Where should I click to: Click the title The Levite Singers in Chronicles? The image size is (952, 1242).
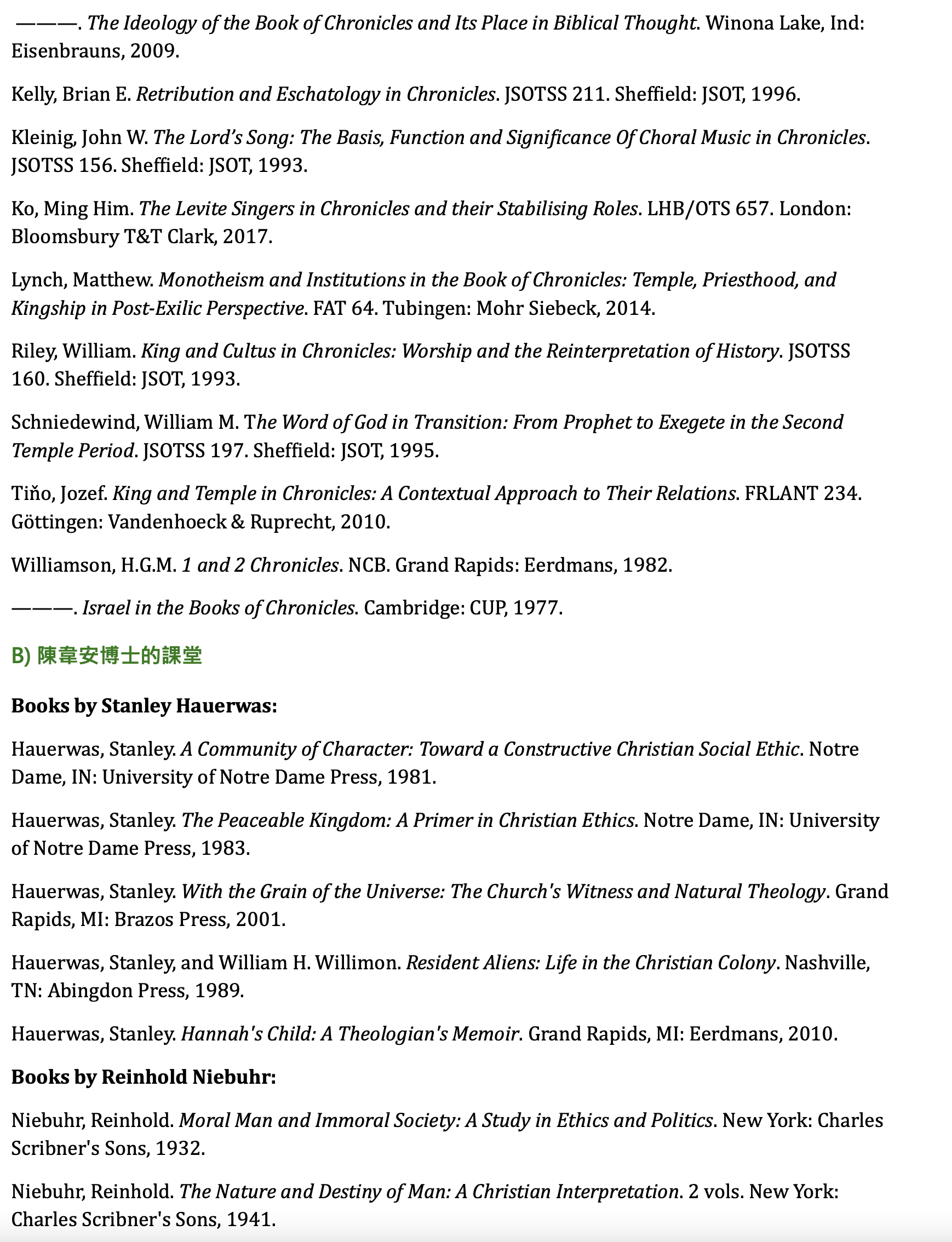pos(389,209)
